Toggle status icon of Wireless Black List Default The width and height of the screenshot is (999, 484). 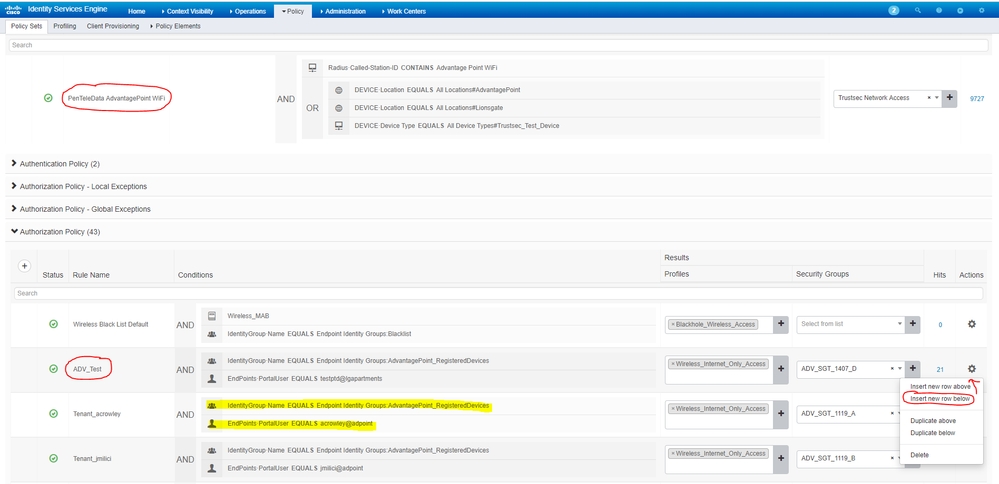coord(54,324)
